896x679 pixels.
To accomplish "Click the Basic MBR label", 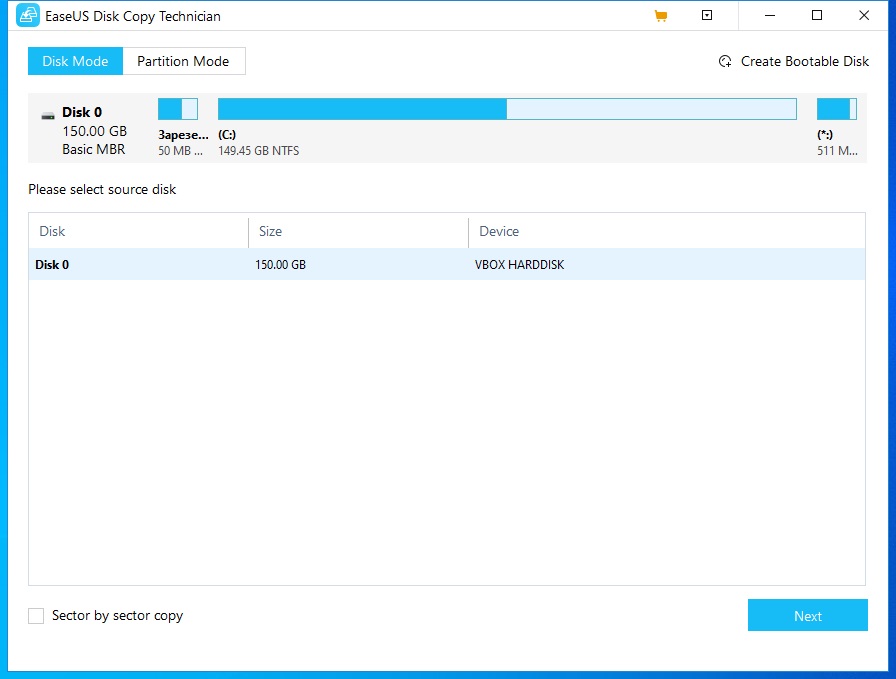I will [x=94, y=149].
